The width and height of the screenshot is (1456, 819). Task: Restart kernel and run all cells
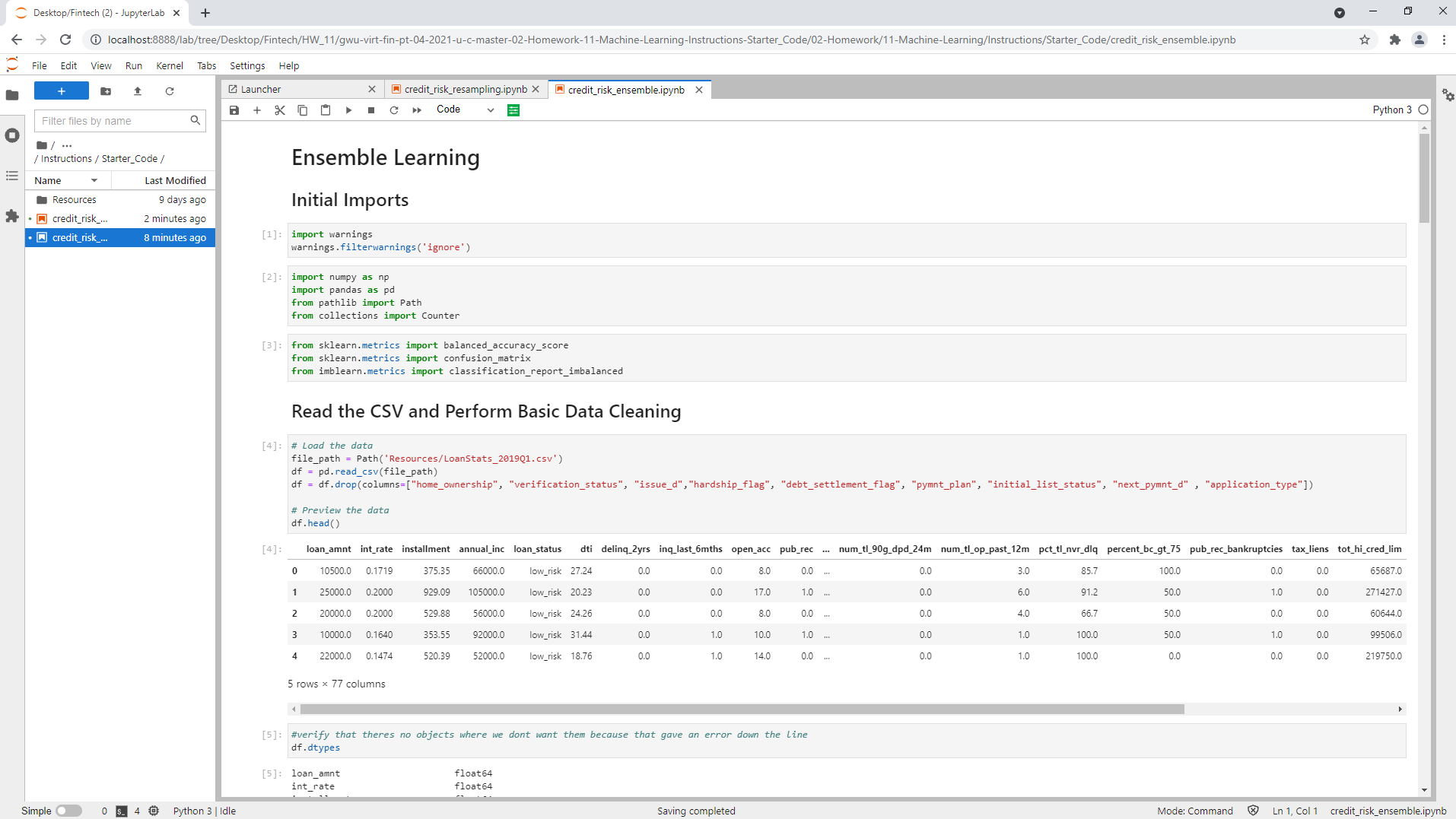click(417, 110)
